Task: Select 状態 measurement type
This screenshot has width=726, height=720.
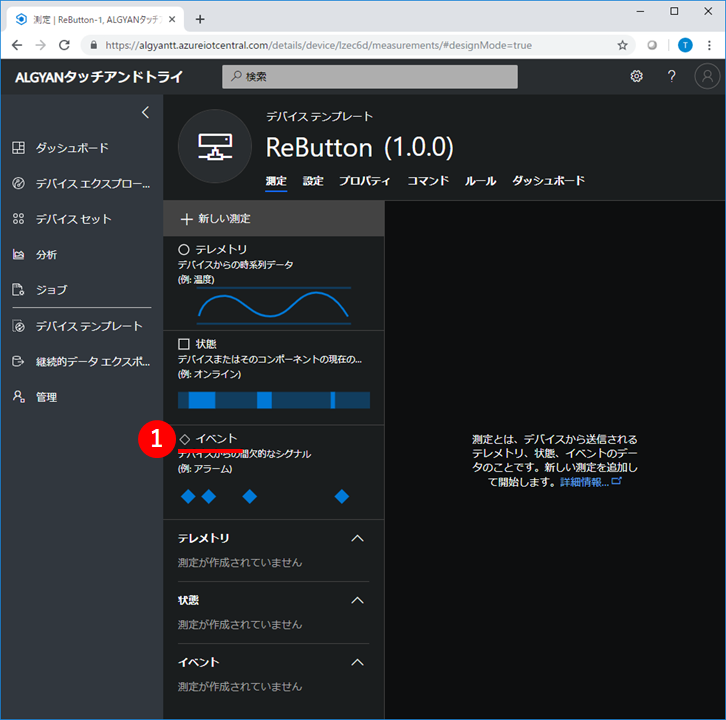Action: [x=274, y=377]
